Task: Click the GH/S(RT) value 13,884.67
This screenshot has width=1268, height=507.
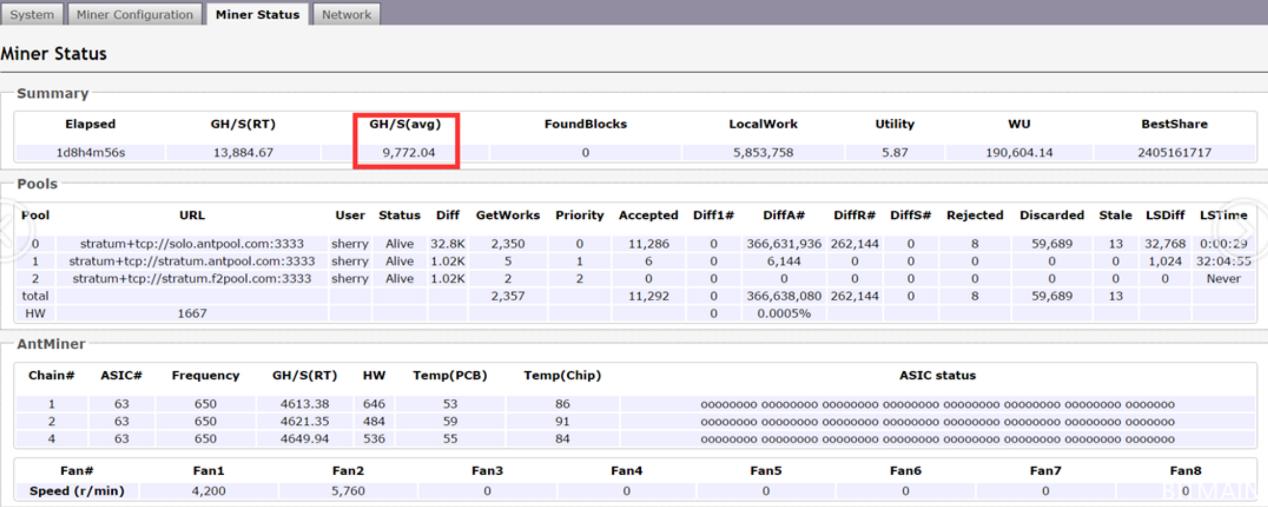Action: click(243, 153)
